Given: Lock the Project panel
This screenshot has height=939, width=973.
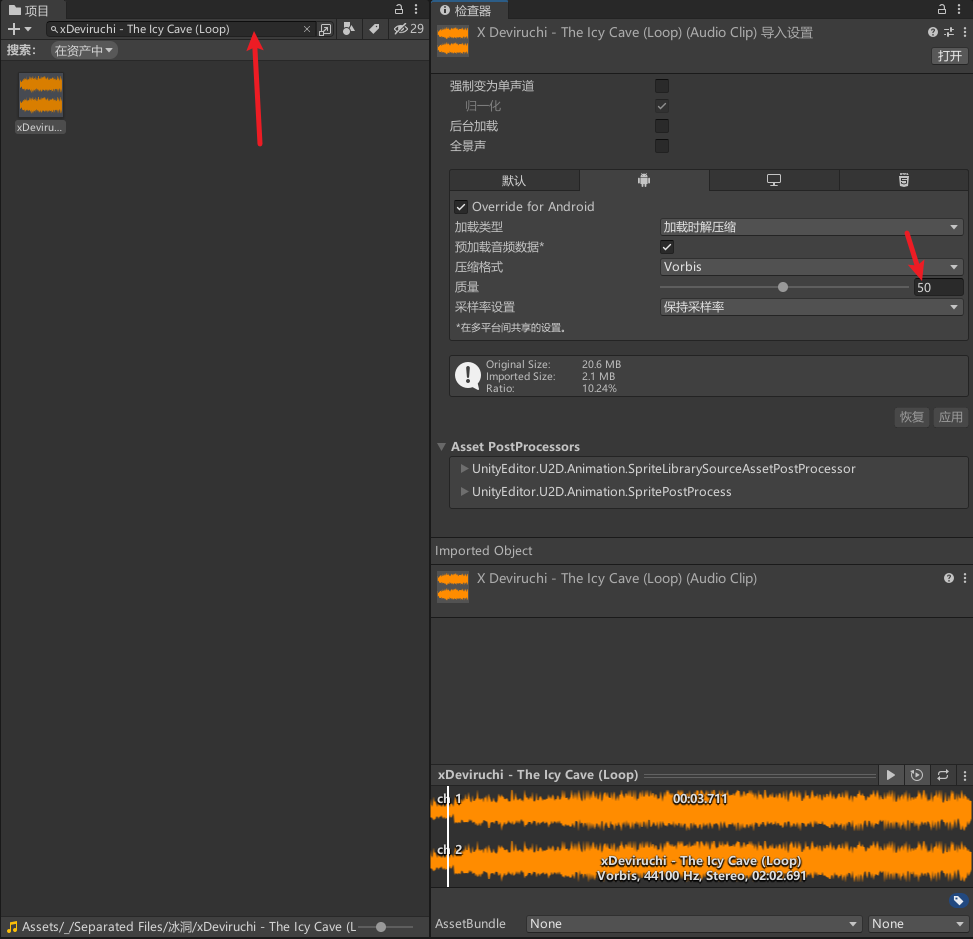Looking at the screenshot, I should coord(399,9).
